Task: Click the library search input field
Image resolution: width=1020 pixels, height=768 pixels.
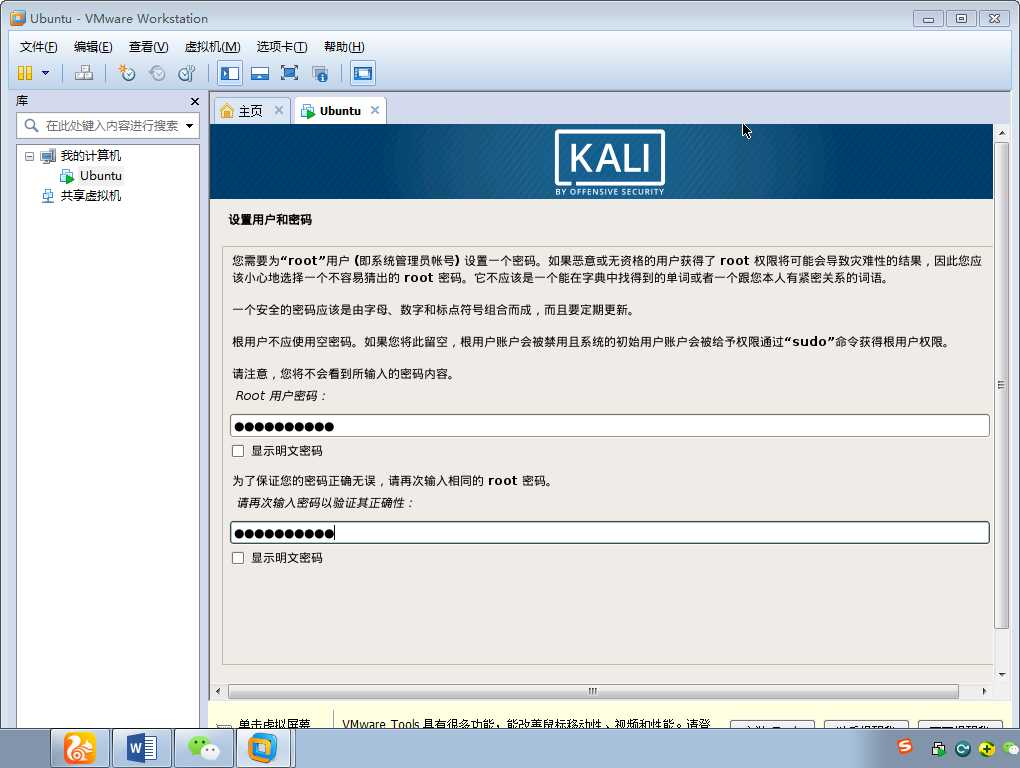Action: pyautogui.click(x=107, y=126)
